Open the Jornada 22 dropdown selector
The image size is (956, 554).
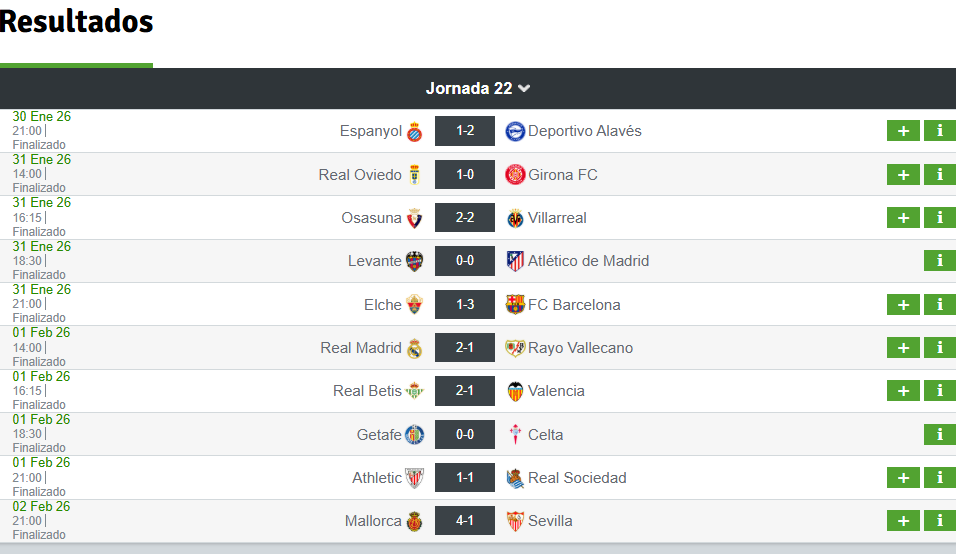(477, 88)
